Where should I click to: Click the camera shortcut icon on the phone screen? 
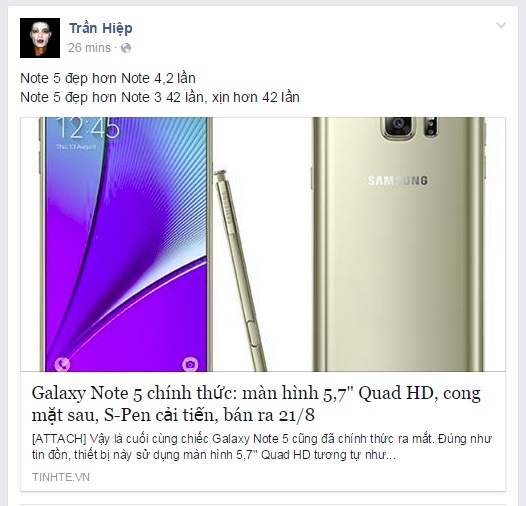(x=190, y=364)
